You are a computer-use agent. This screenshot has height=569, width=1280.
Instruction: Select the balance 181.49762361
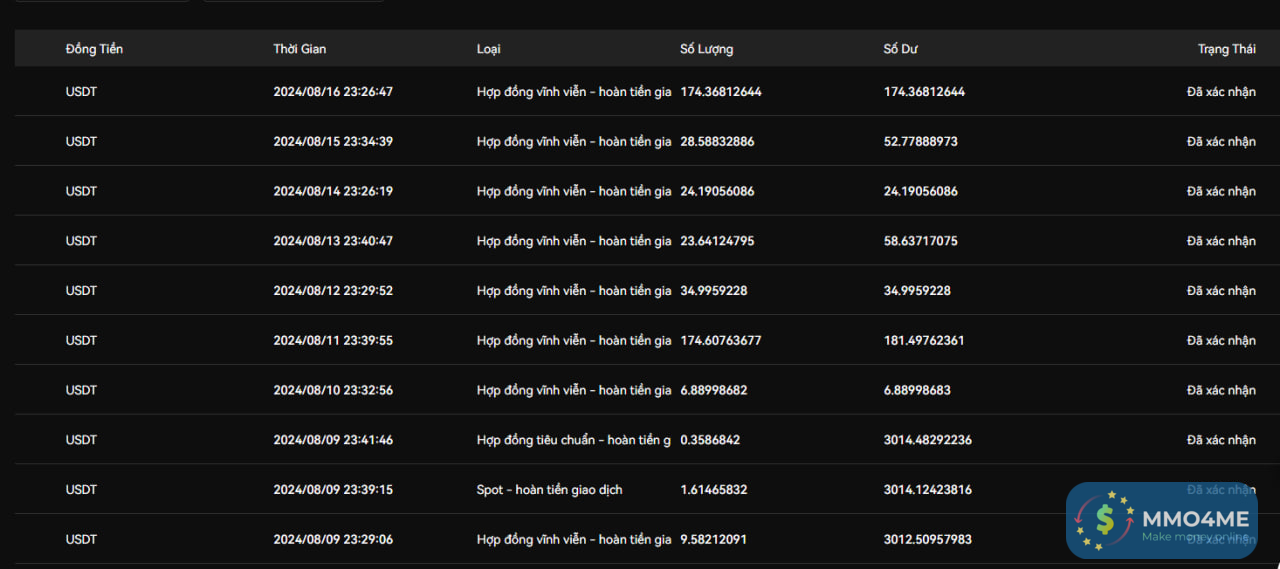click(x=924, y=341)
